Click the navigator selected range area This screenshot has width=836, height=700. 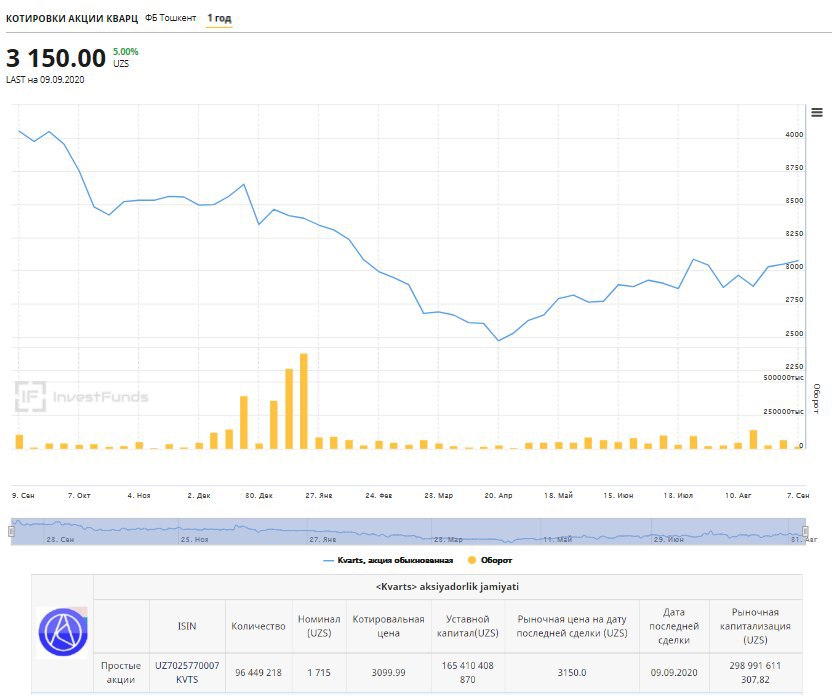coord(408,532)
